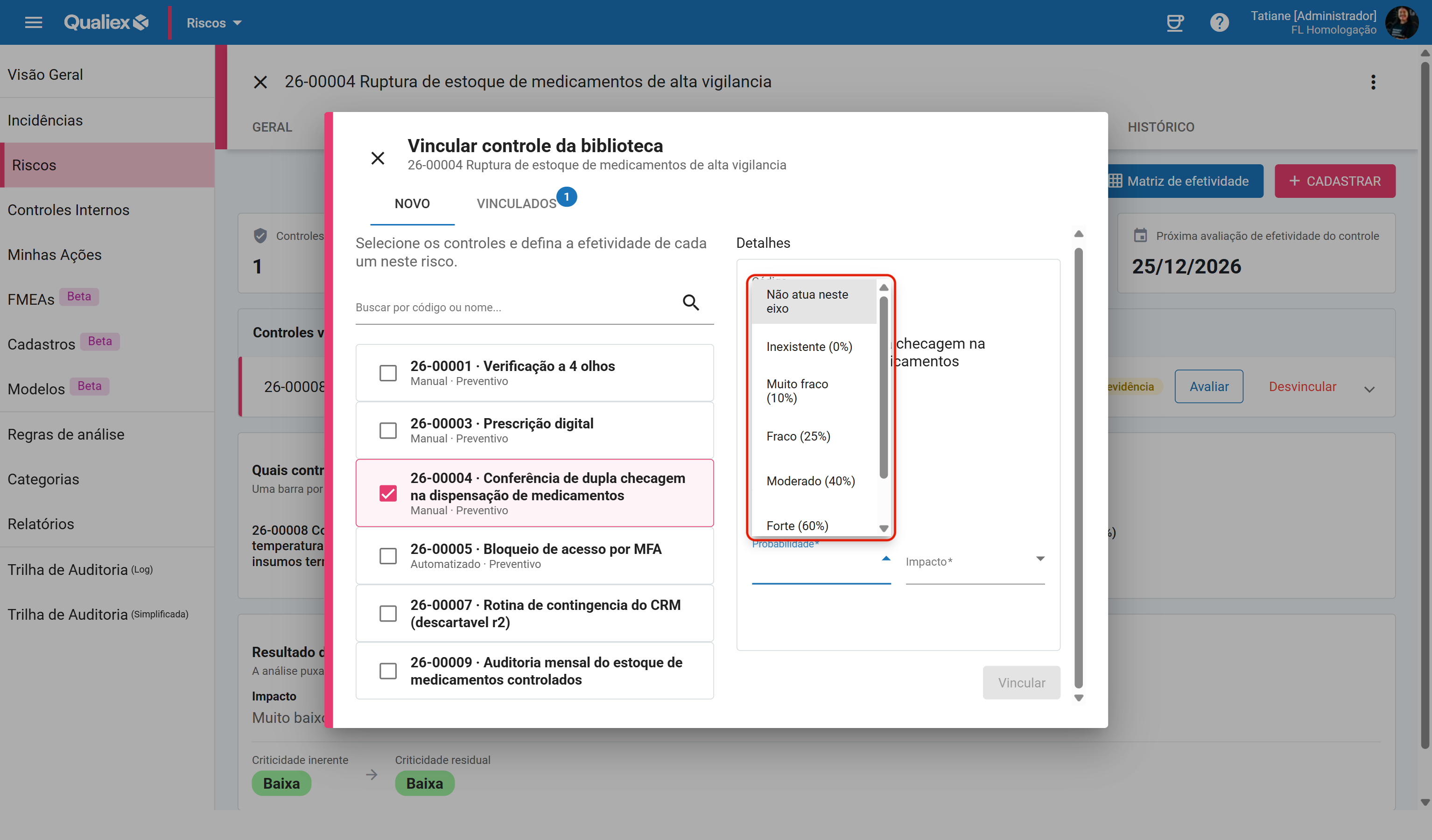Open the Impacto dropdown

click(975, 561)
